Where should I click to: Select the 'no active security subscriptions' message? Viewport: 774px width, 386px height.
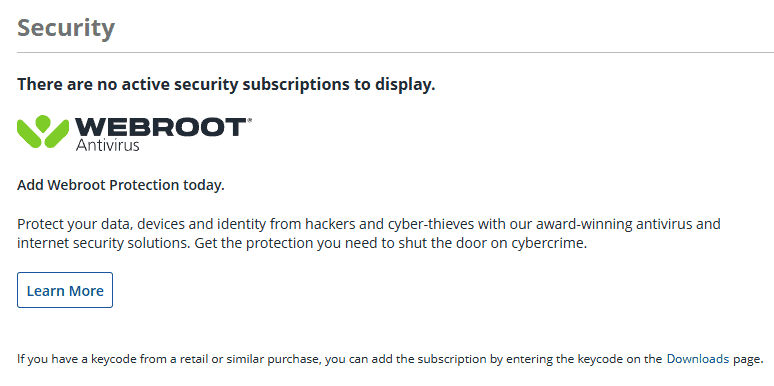tap(226, 84)
